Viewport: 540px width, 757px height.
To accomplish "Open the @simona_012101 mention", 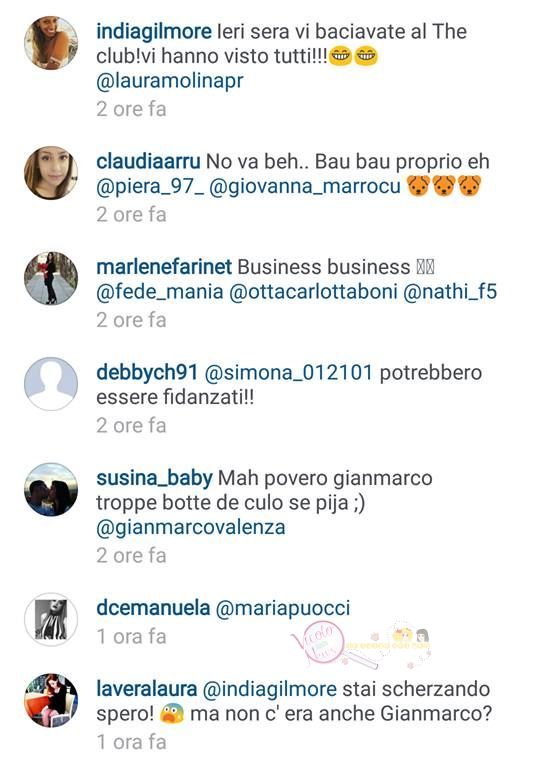I will (x=289, y=373).
